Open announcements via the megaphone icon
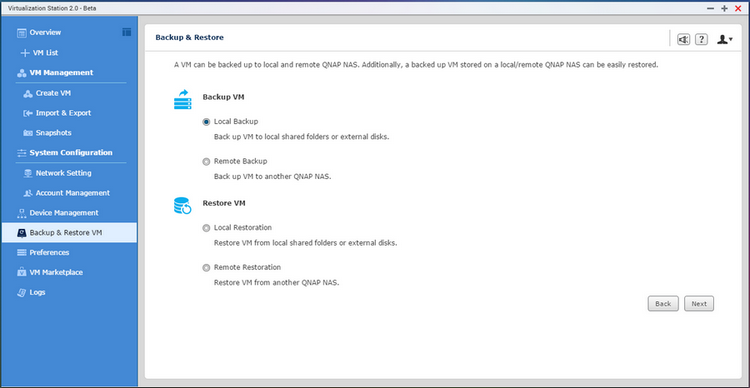Screen dimensions: 750x388 684,39
